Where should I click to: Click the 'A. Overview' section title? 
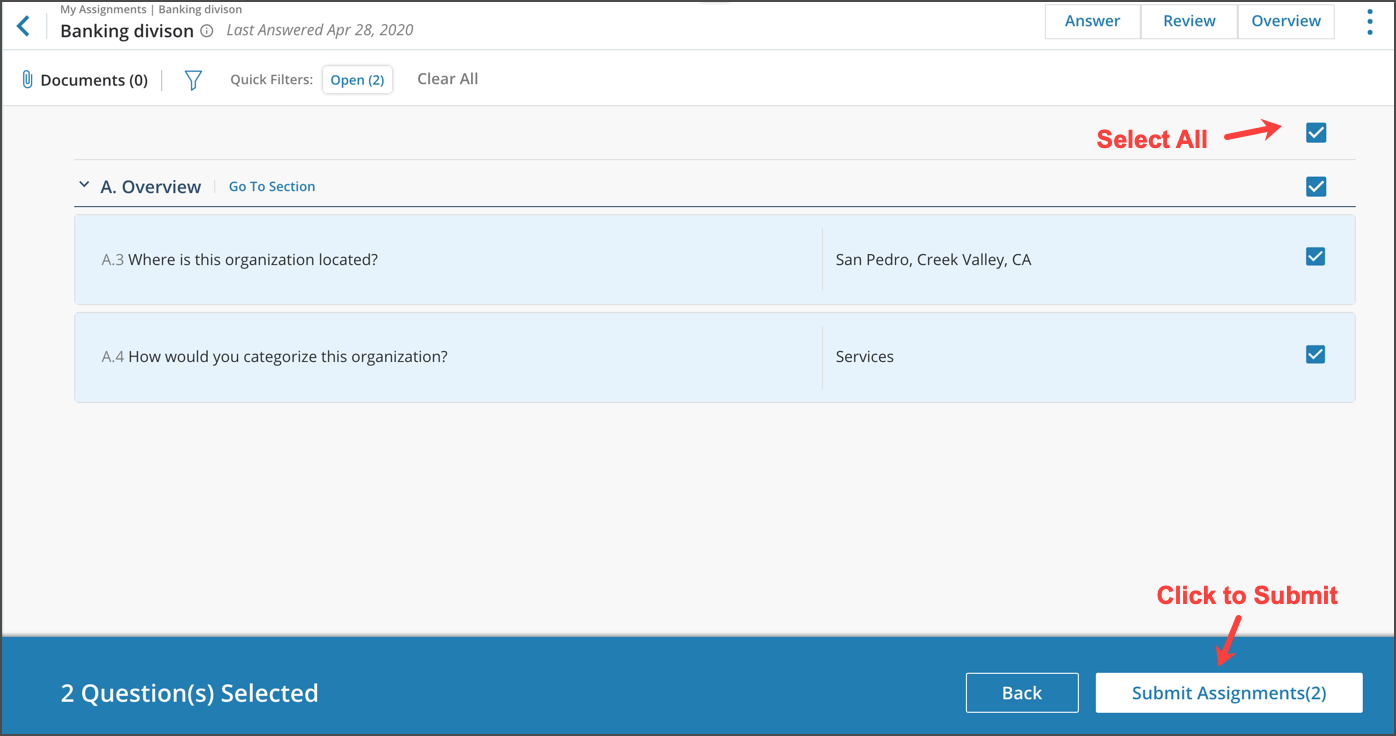point(151,187)
